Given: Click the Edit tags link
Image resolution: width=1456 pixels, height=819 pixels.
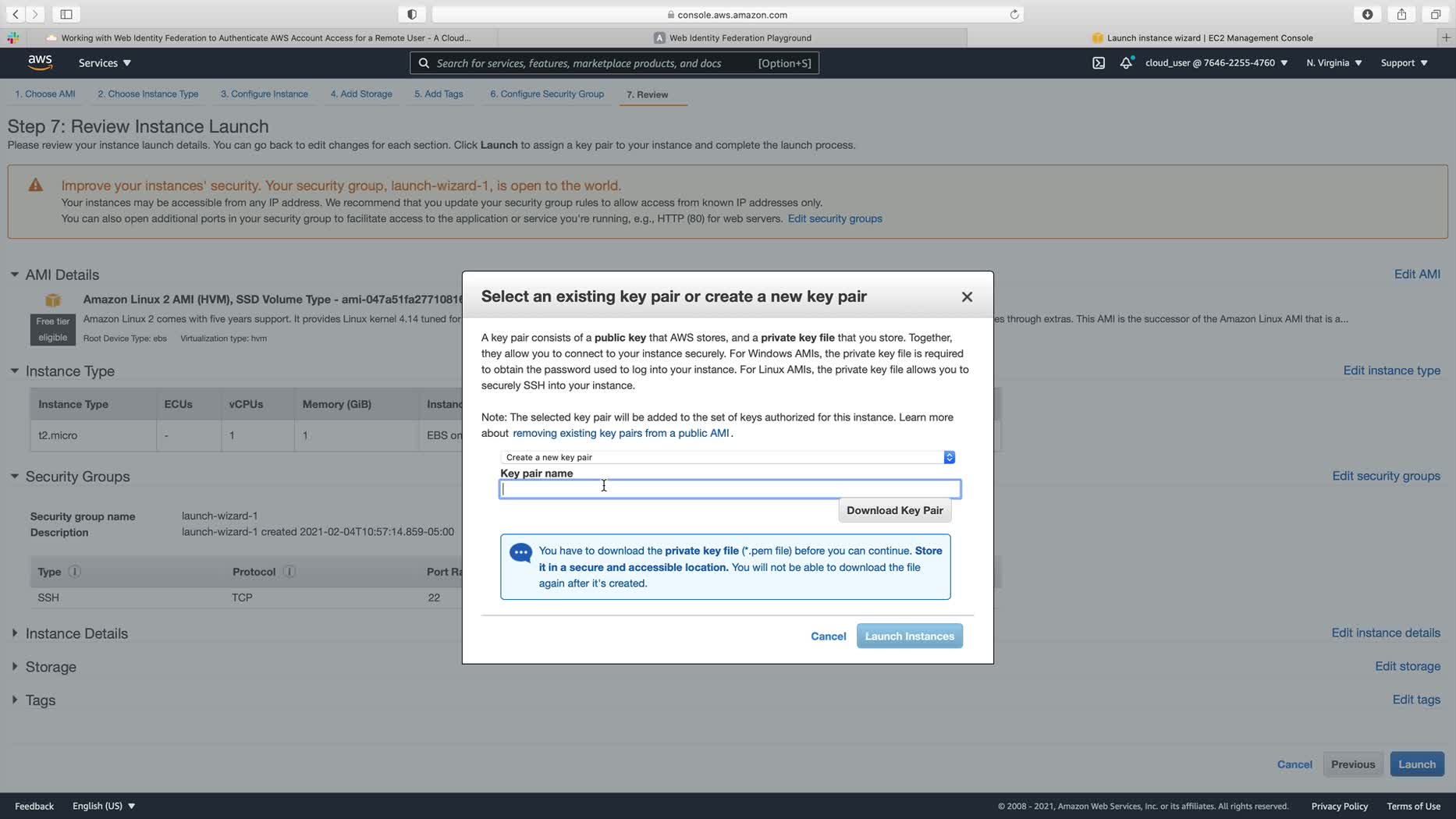Looking at the screenshot, I should tap(1416, 700).
